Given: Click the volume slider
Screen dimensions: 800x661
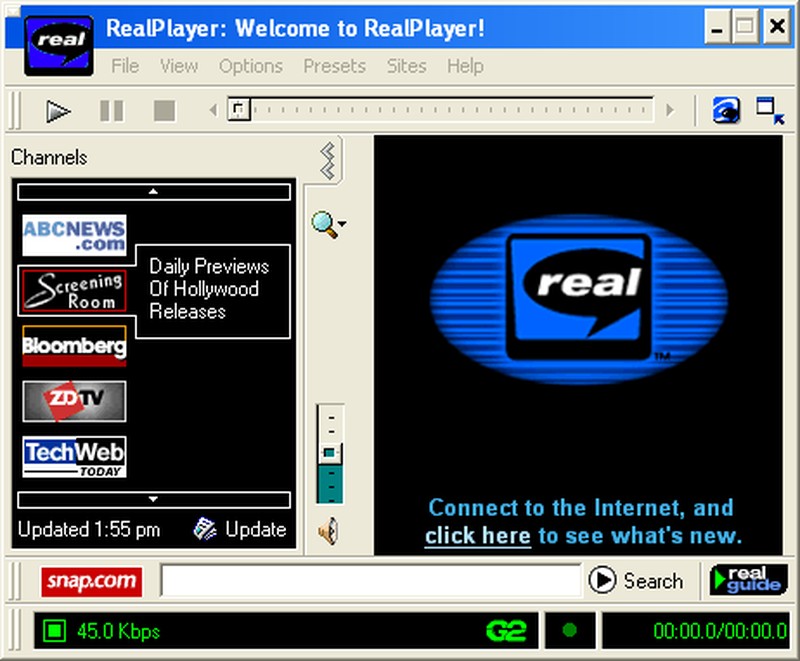Looking at the screenshot, I should (x=329, y=454).
